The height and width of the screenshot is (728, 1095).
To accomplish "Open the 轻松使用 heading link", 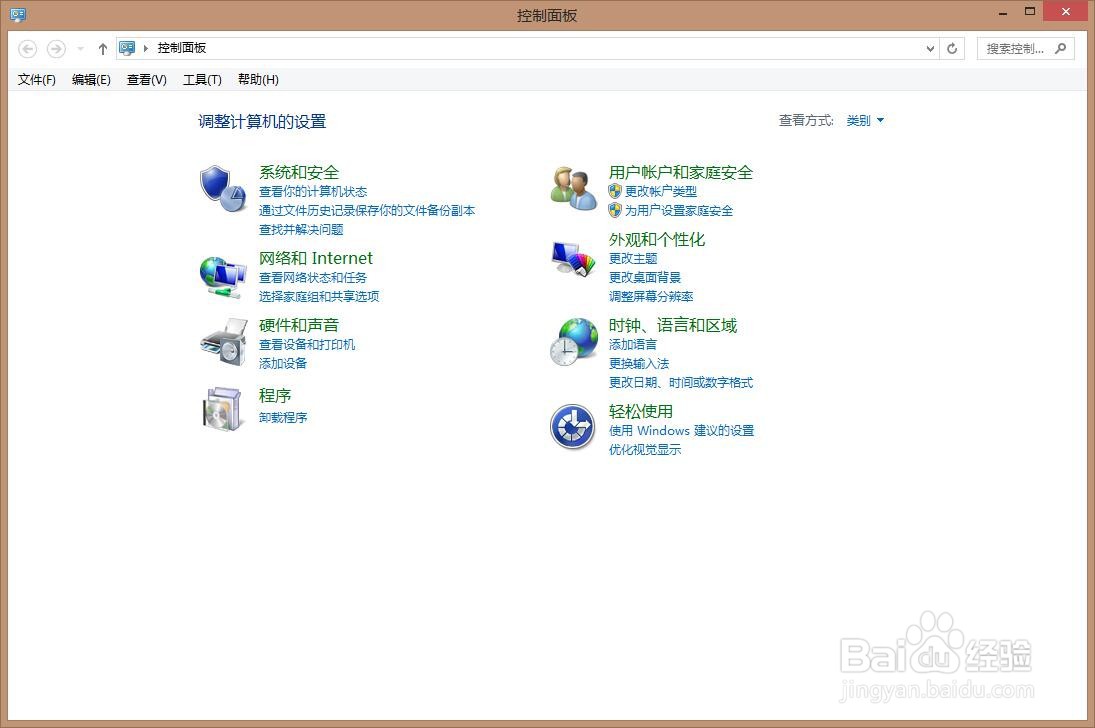I will point(640,411).
